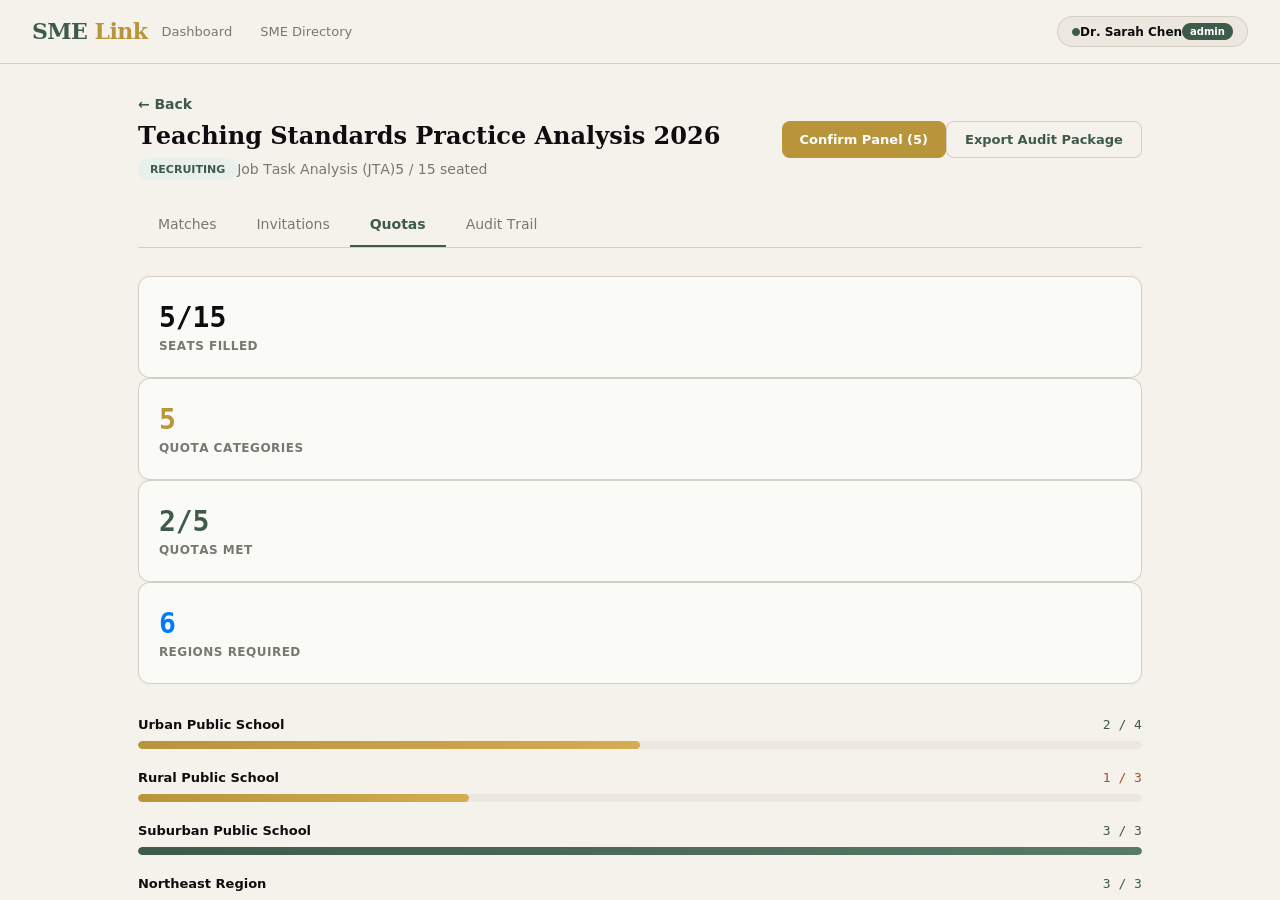Select the Quotas tab
Image resolution: width=1280 pixels, height=900 pixels.
(x=397, y=223)
